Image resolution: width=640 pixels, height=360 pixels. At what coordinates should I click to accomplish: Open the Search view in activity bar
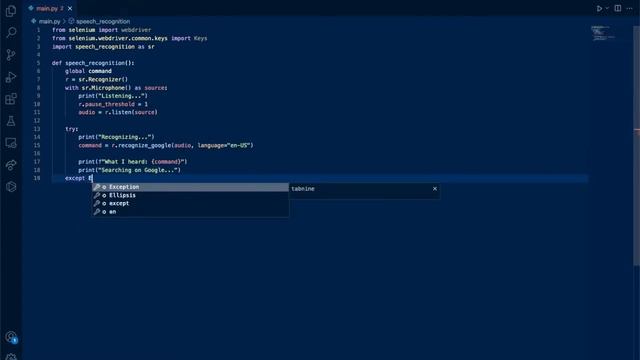point(11,33)
